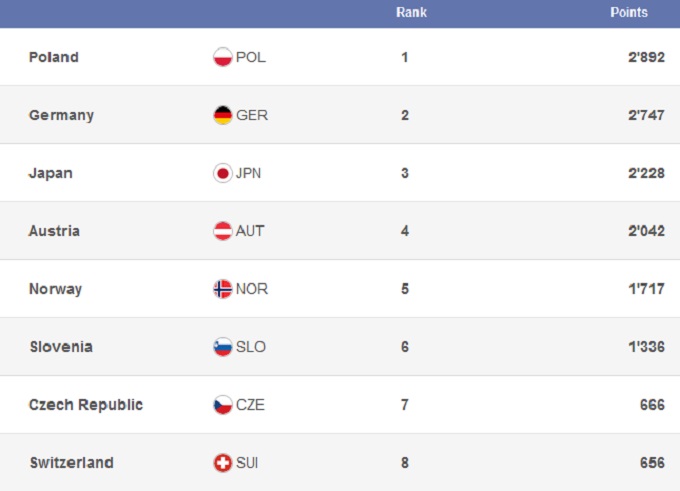680x491 pixels.
Task: Click the Switzerland flag icon
Action: tap(223, 463)
